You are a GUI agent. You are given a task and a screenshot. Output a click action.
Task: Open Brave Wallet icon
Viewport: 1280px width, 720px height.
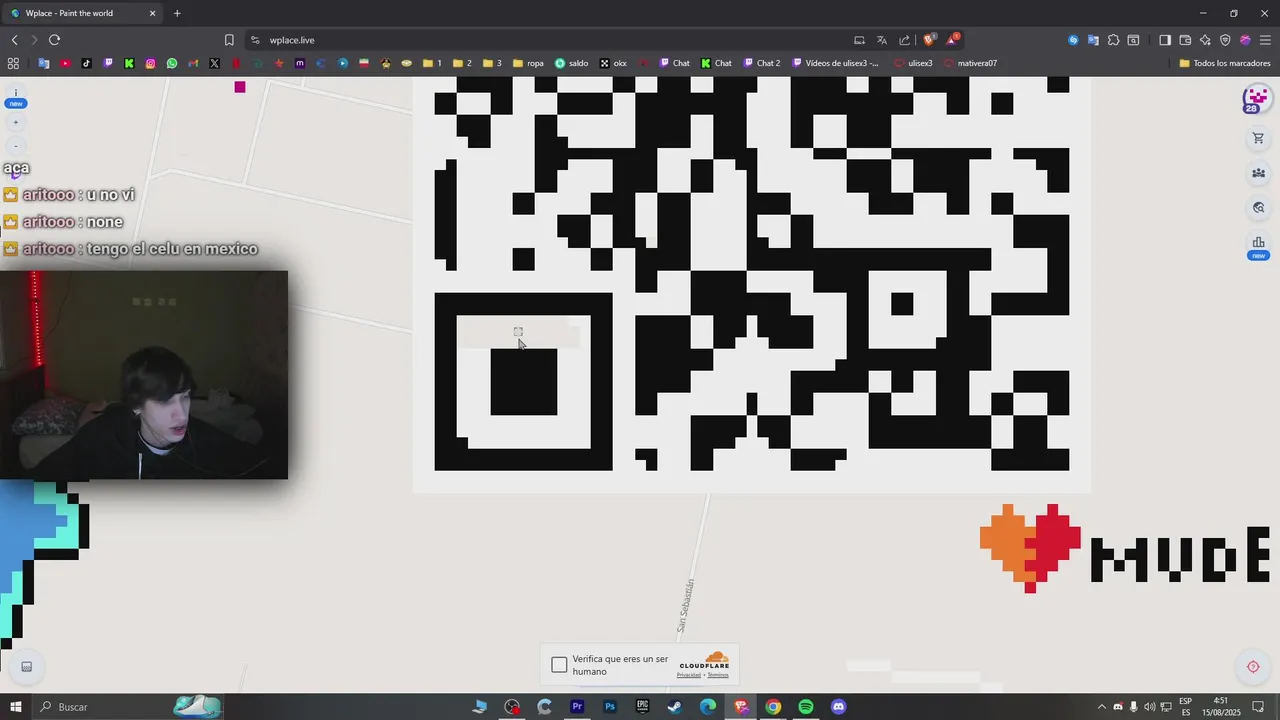click(1185, 40)
